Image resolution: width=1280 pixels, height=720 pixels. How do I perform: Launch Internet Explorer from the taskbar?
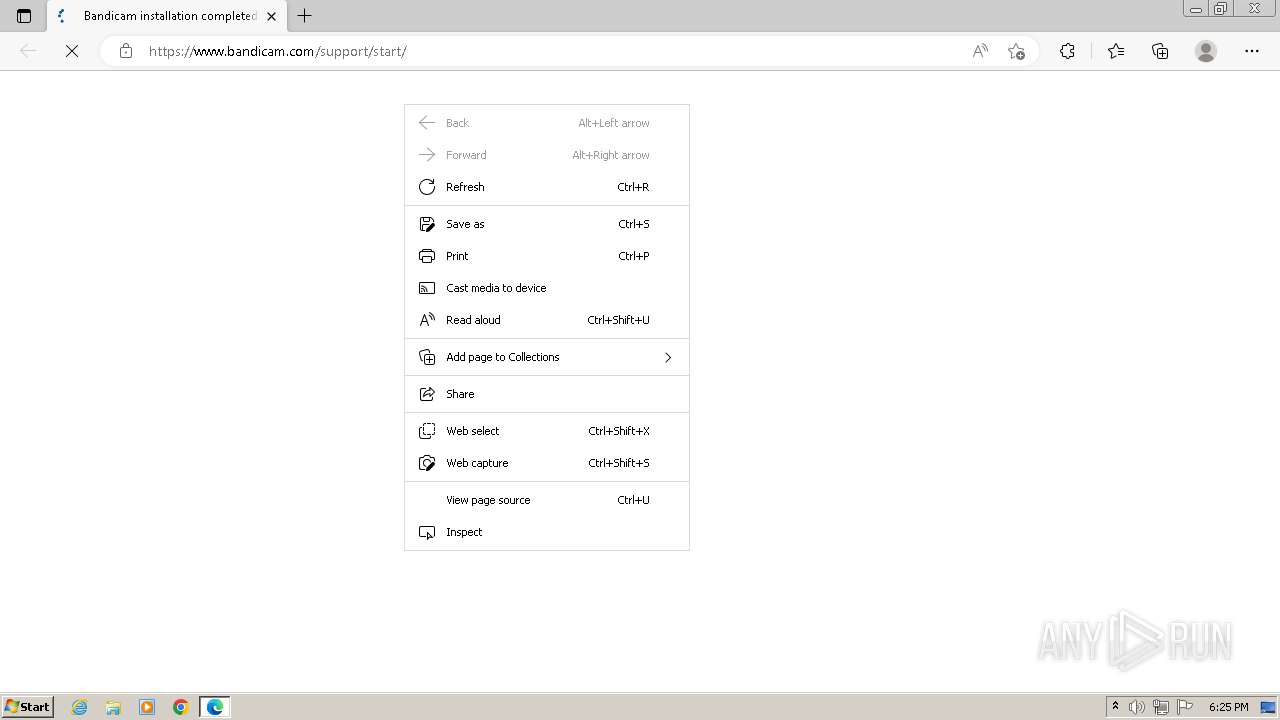click(80, 707)
